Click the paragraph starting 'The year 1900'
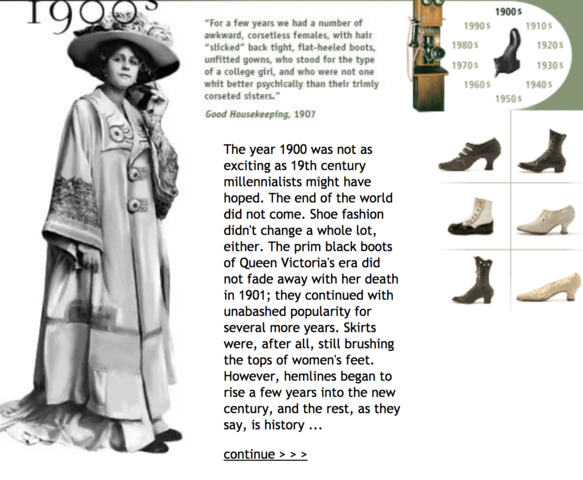The width and height of the screenshot is (583, 480). click(312, 287)
